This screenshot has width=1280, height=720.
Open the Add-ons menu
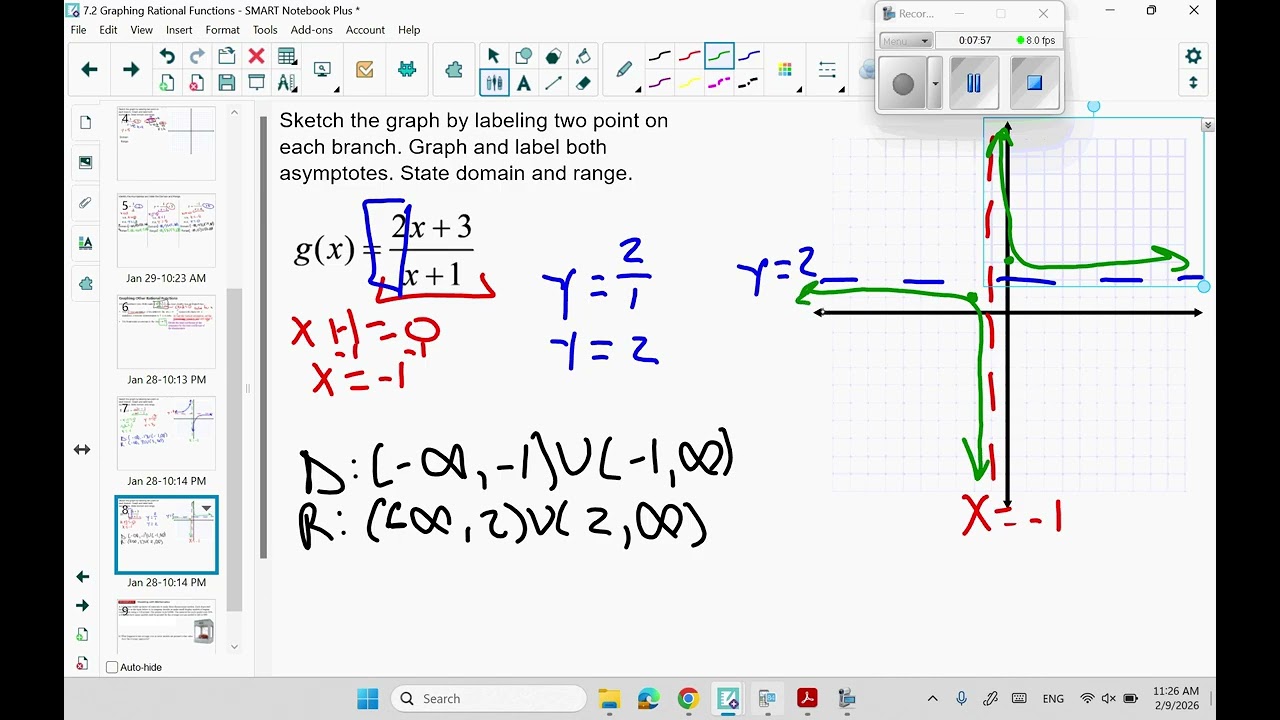311,30
